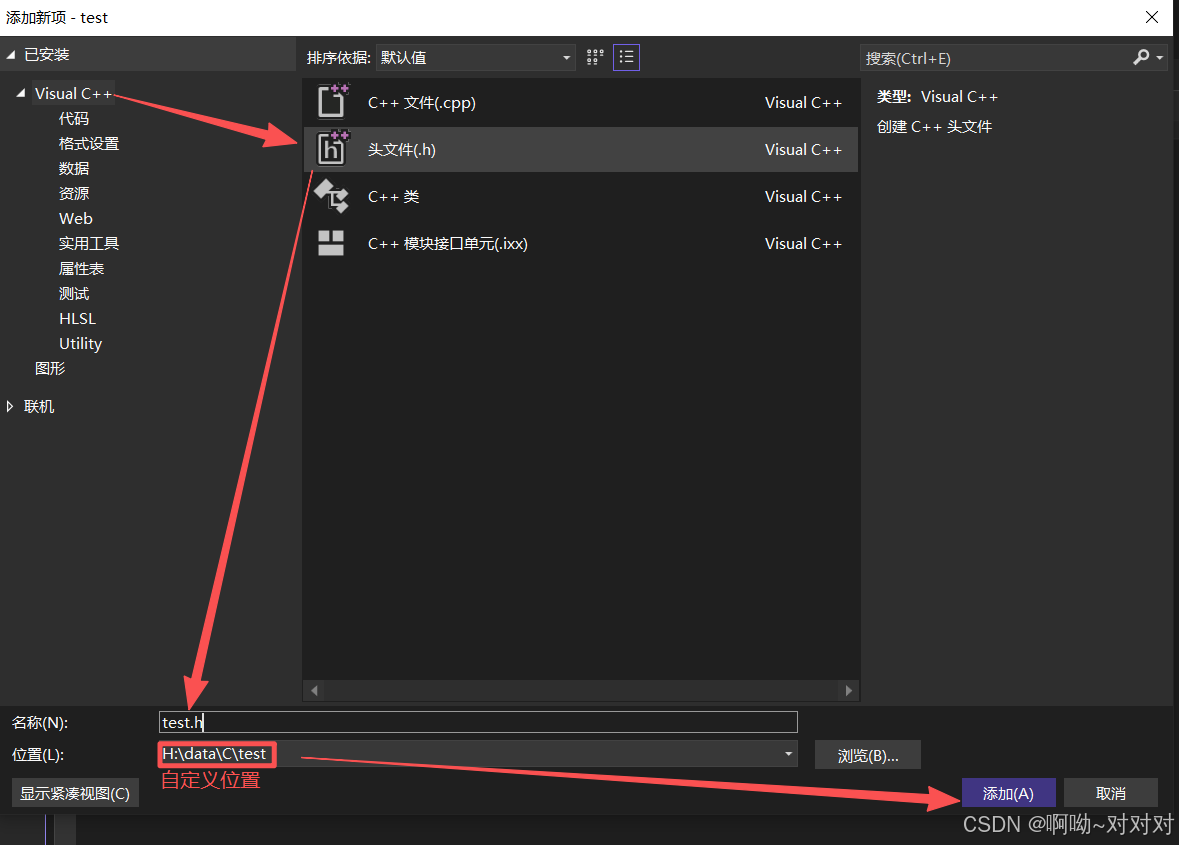Image resolution: width=1179 pixels, height=845 pixels.
Task: Select the 头文件(.h) template icon
Action: click(x=331, y=149)
